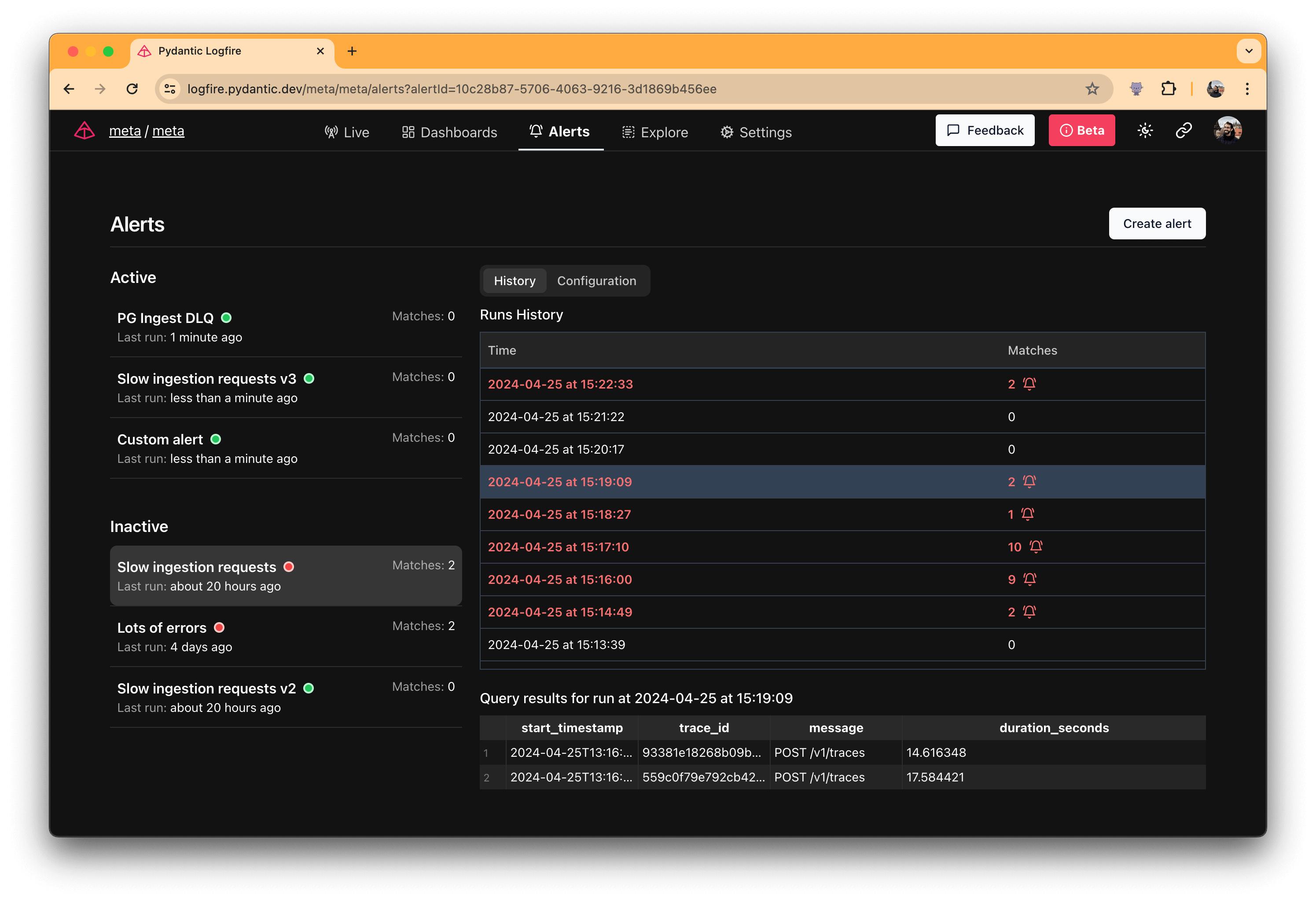Click the red status dot next to Lots of errors

pyautogui.click(x=219, y=627)
